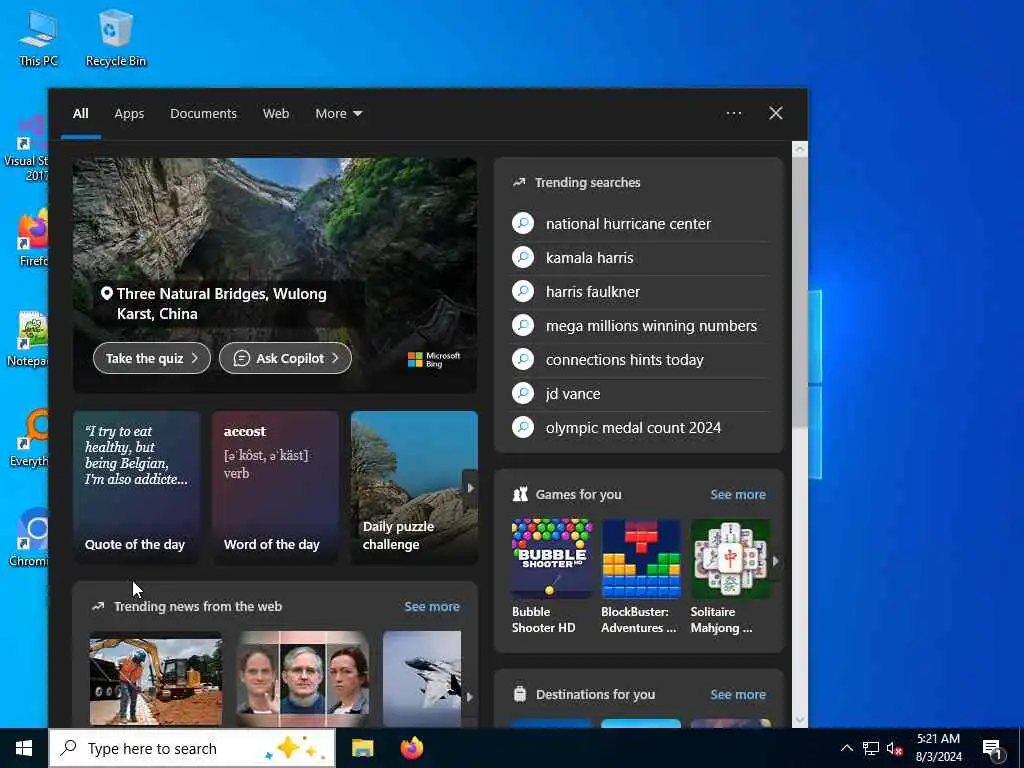Click the Notepad++ desktop shortcut
The image size is (1024, 768).
pyautogui.click(x=27, y=340)
